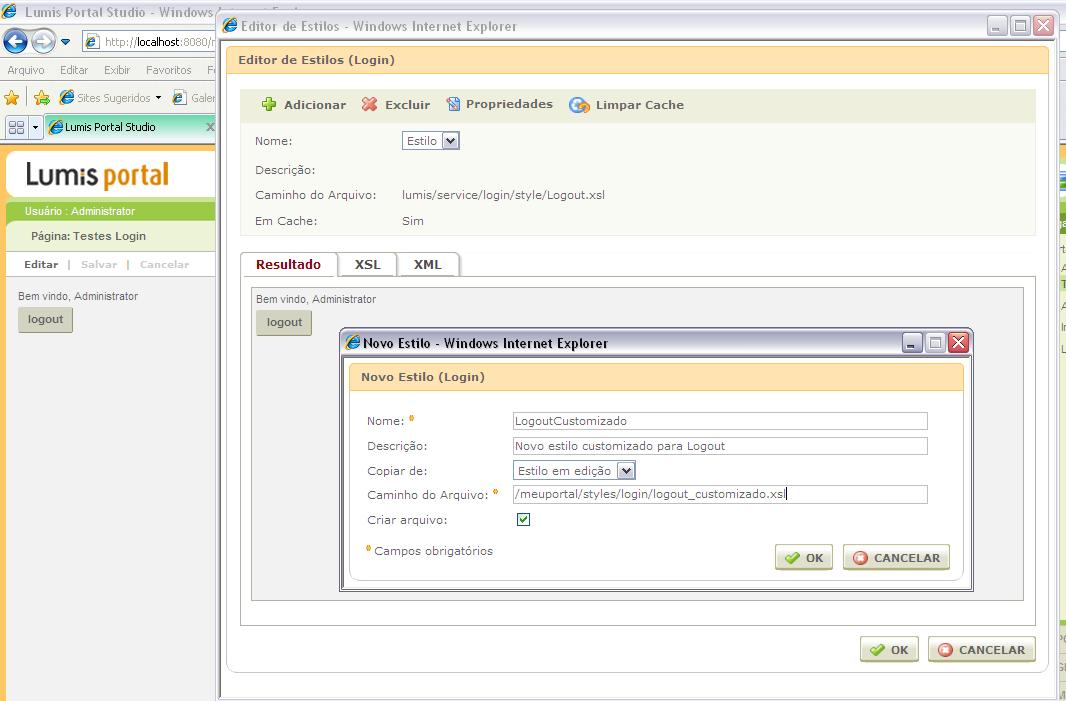Select the Lumis Portal Studio browser tab
This screenshot has height=701, width=1066.
click(131, 127)
